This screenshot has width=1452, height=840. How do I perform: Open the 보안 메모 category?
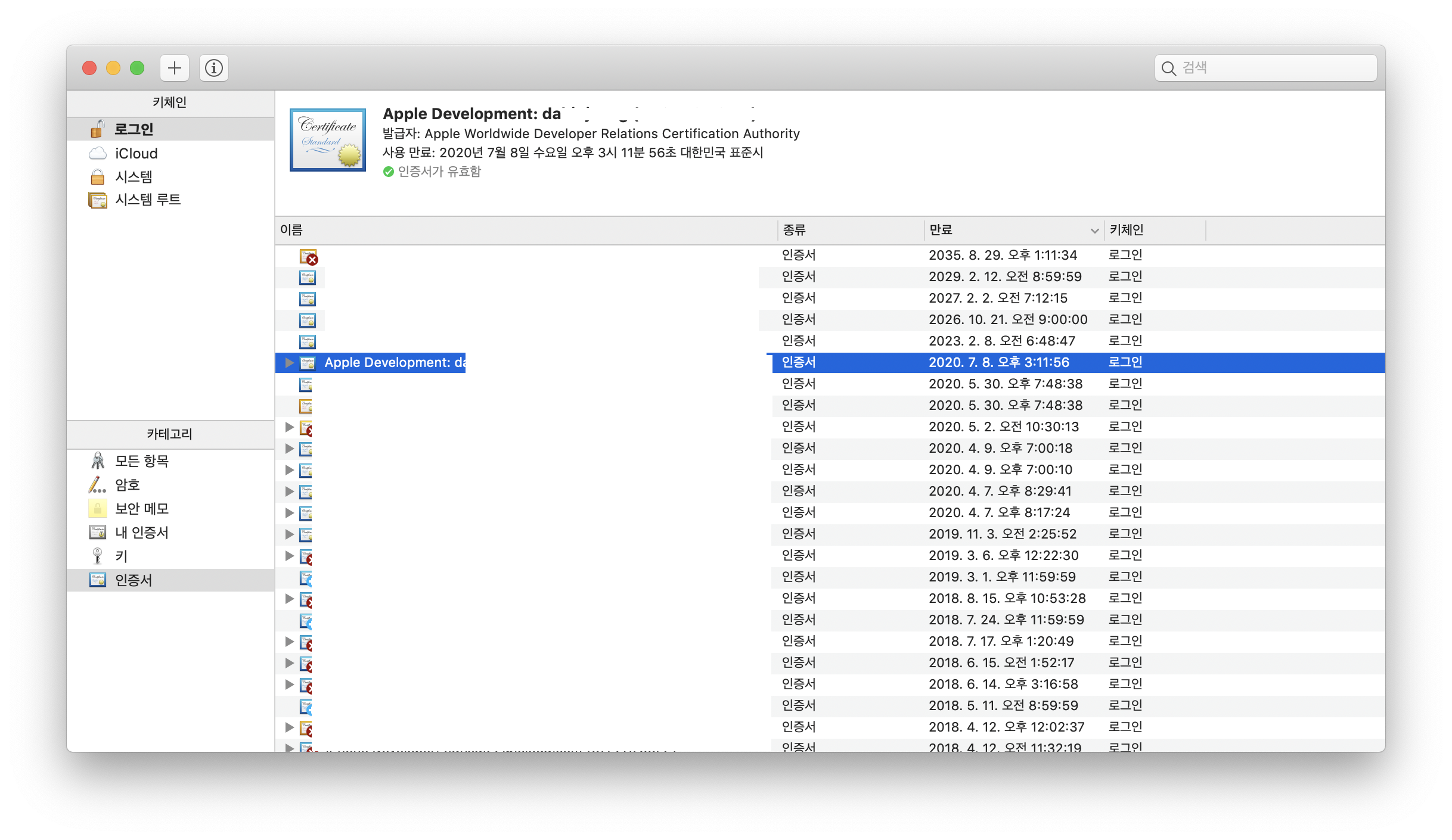[141, 509]
